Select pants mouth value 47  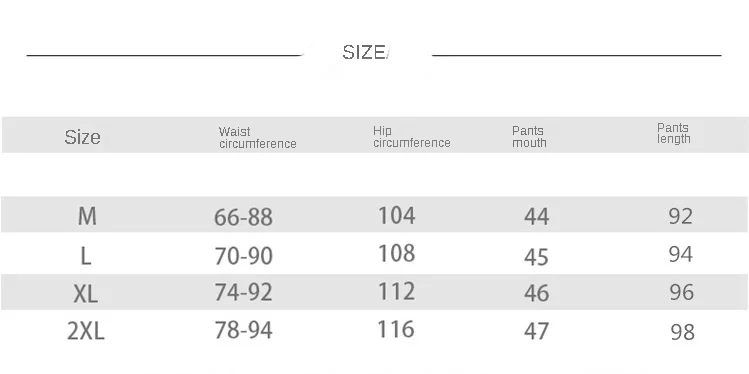[x=536, y=331]
